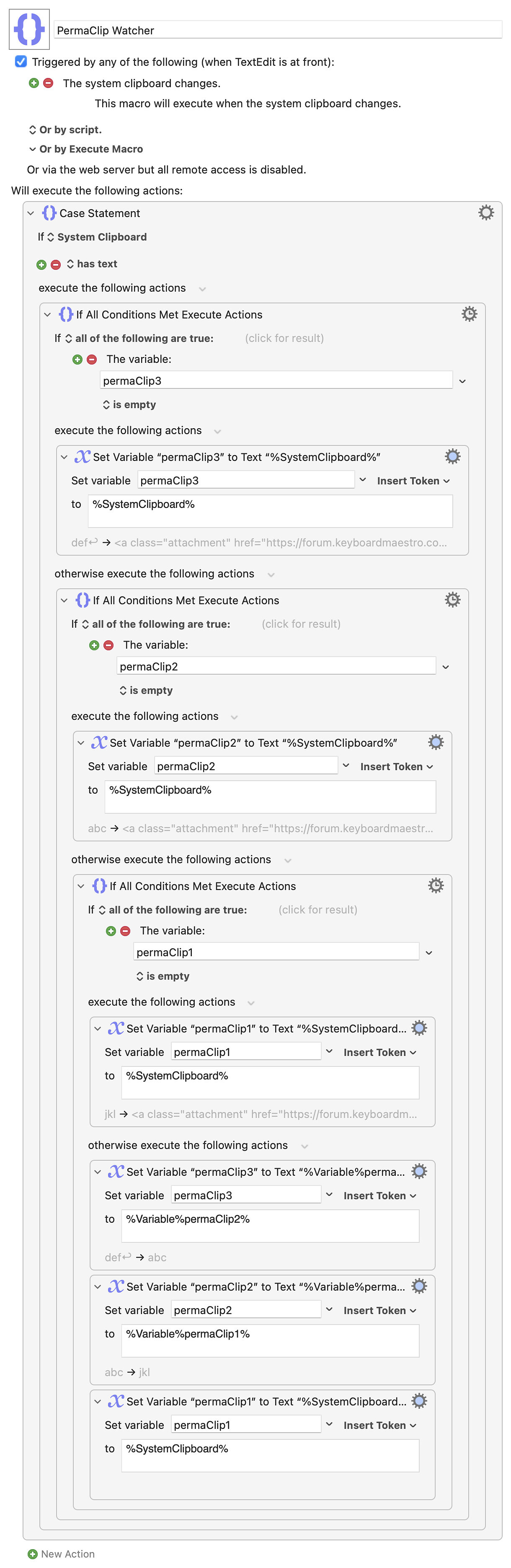This screenshot has width=511, height=1568.
Task: Add a case with the green plus near 'has text'
Action: coord(41,264)
